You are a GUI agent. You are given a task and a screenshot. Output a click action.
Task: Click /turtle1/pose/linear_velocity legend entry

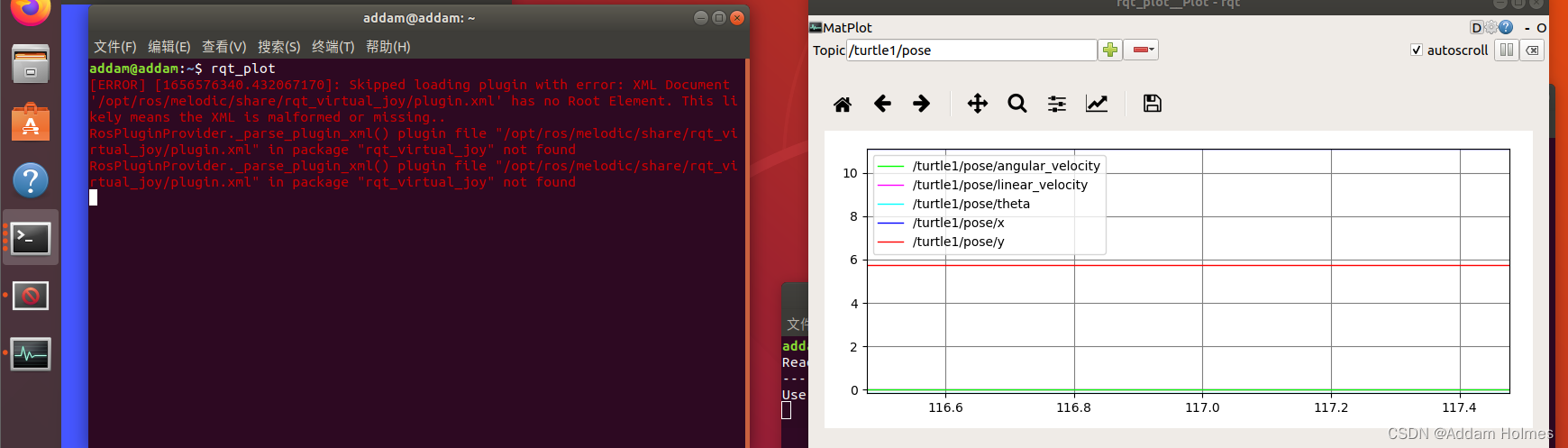click(x=999, y=185)
